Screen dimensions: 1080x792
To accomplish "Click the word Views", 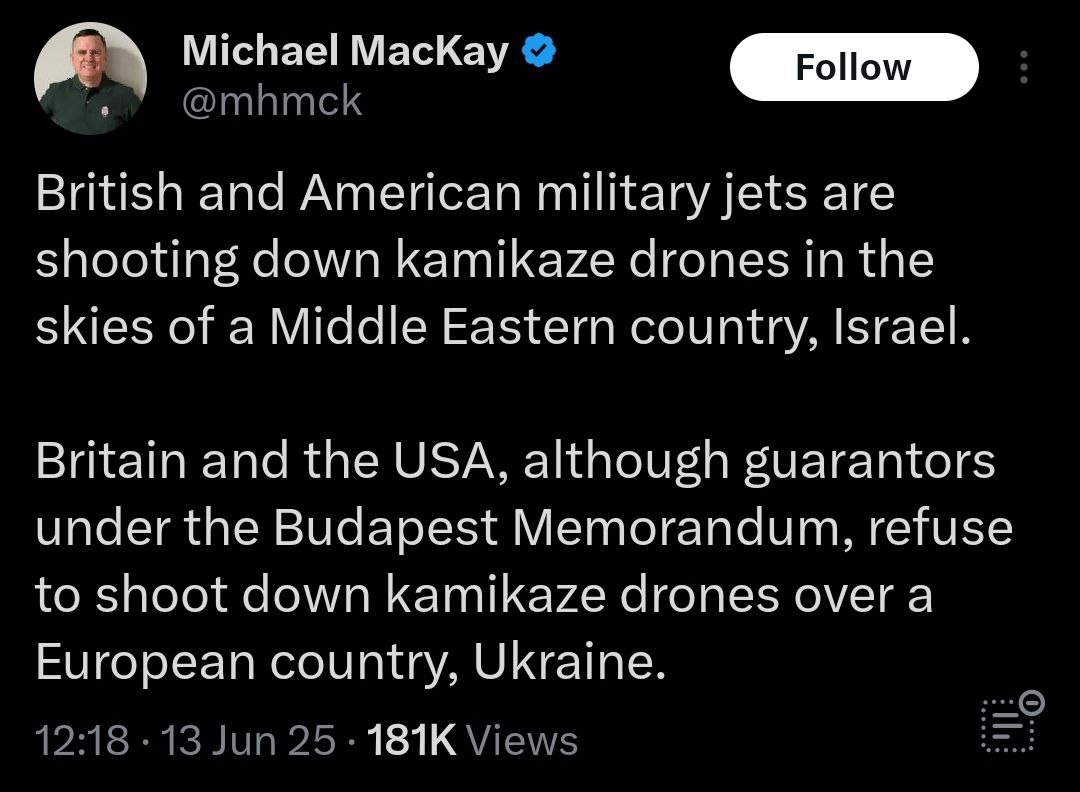I will (522, 741).
